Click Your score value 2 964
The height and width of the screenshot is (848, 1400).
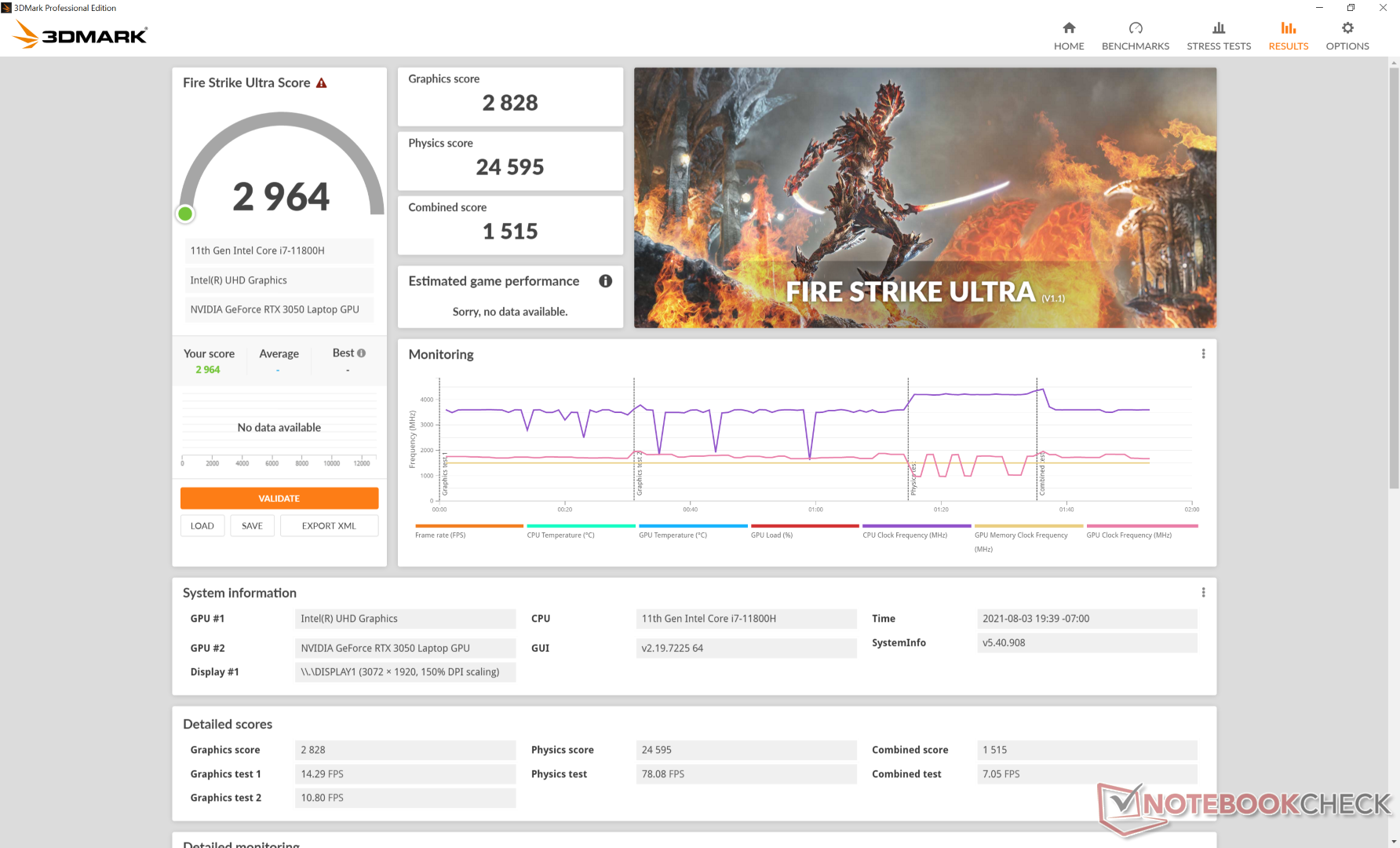tap(208, 370)
